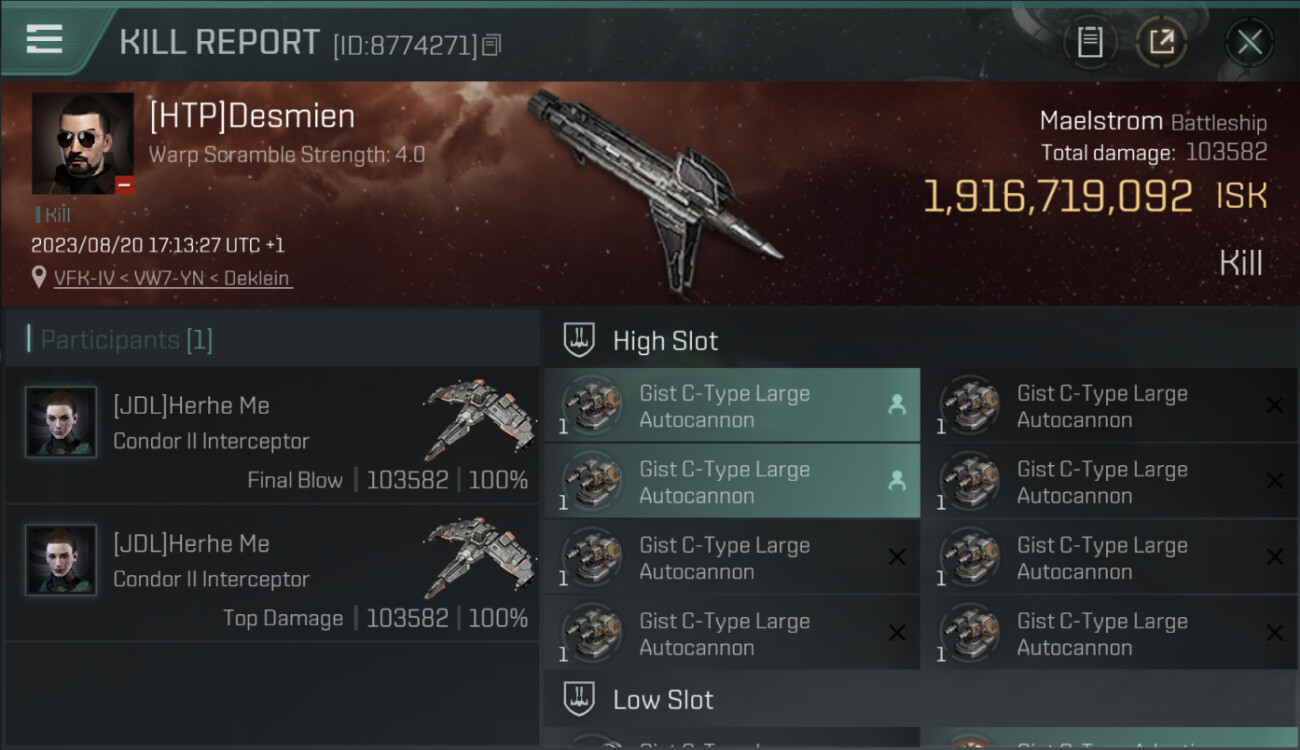Open the hamburger menu
This screenshot has height=750, width=1300.
[x=44, y=39]
